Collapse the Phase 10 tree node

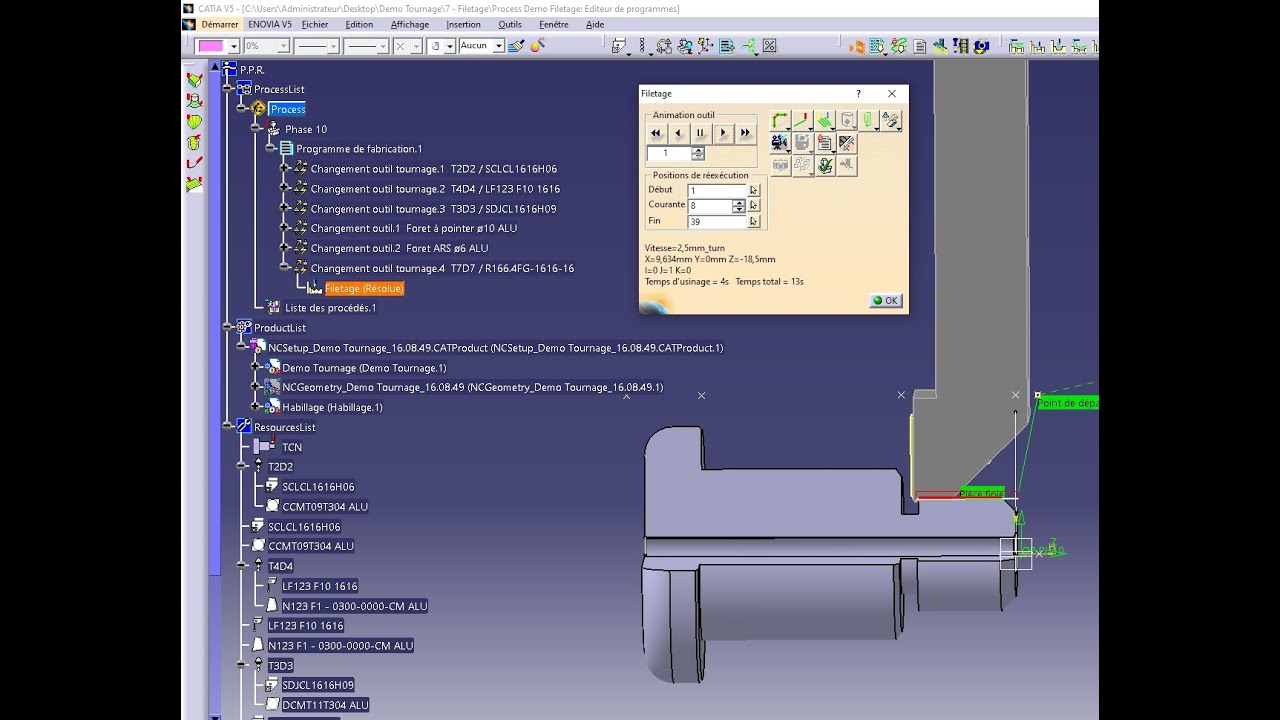[257, 129]
